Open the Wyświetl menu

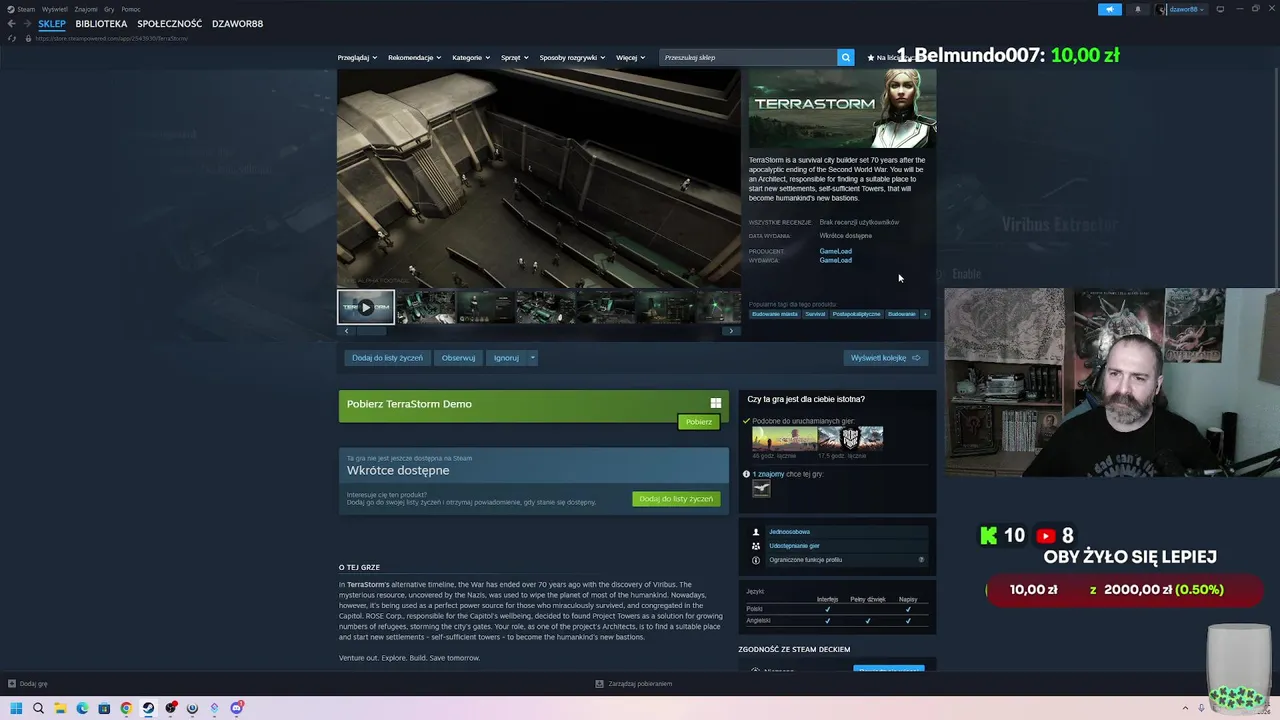tap(55, 9)
